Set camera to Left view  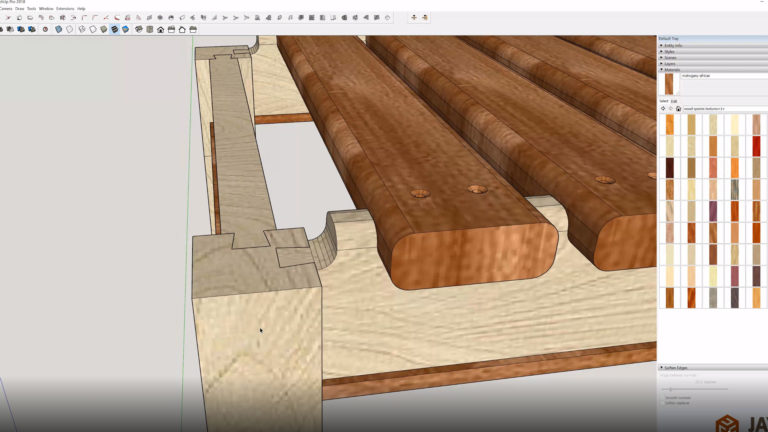click(193, 29)
